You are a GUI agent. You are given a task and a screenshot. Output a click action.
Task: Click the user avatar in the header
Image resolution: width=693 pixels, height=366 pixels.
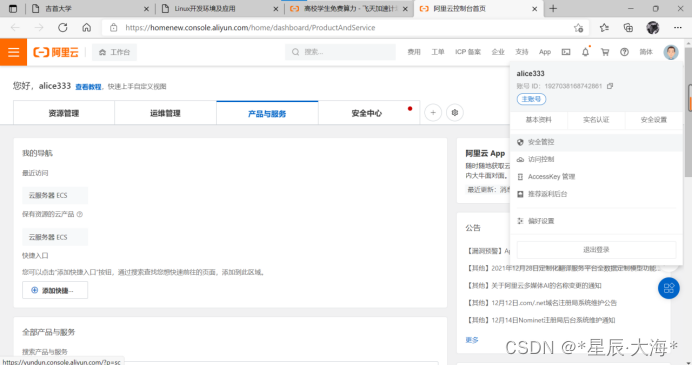[670, 52]
